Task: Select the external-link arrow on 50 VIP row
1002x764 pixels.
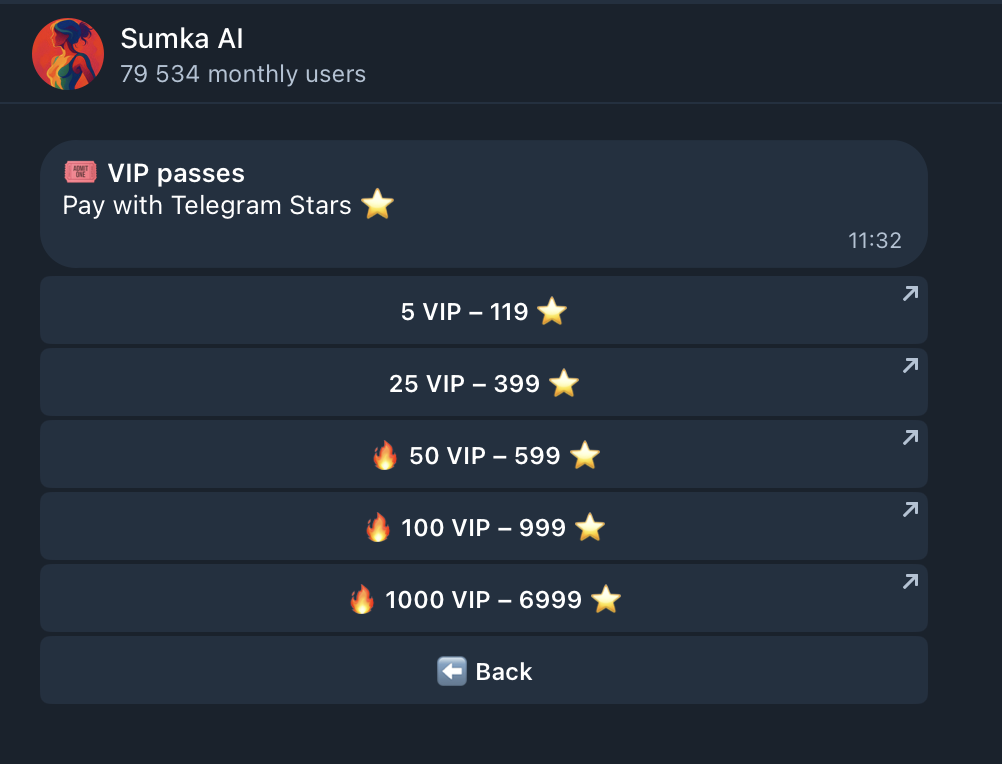Action: point(909,437)
